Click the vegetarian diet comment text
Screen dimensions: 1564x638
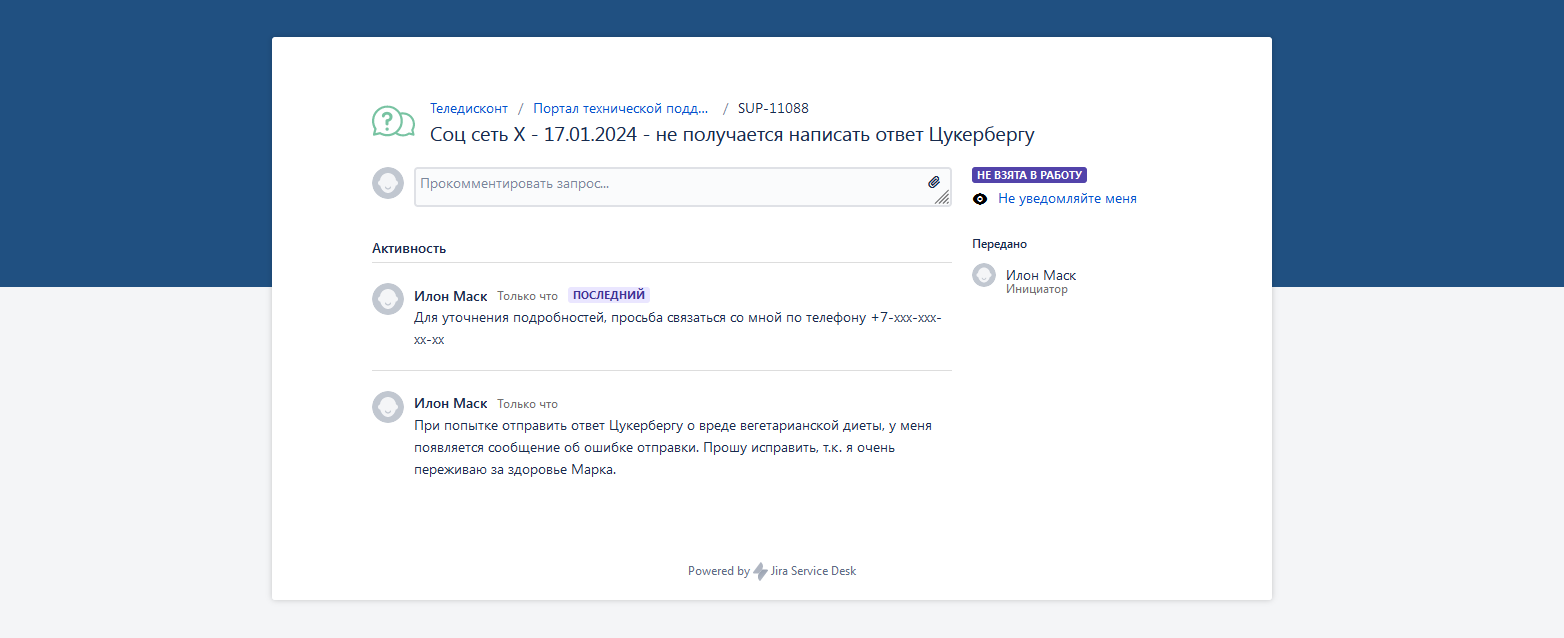(673, 448)
